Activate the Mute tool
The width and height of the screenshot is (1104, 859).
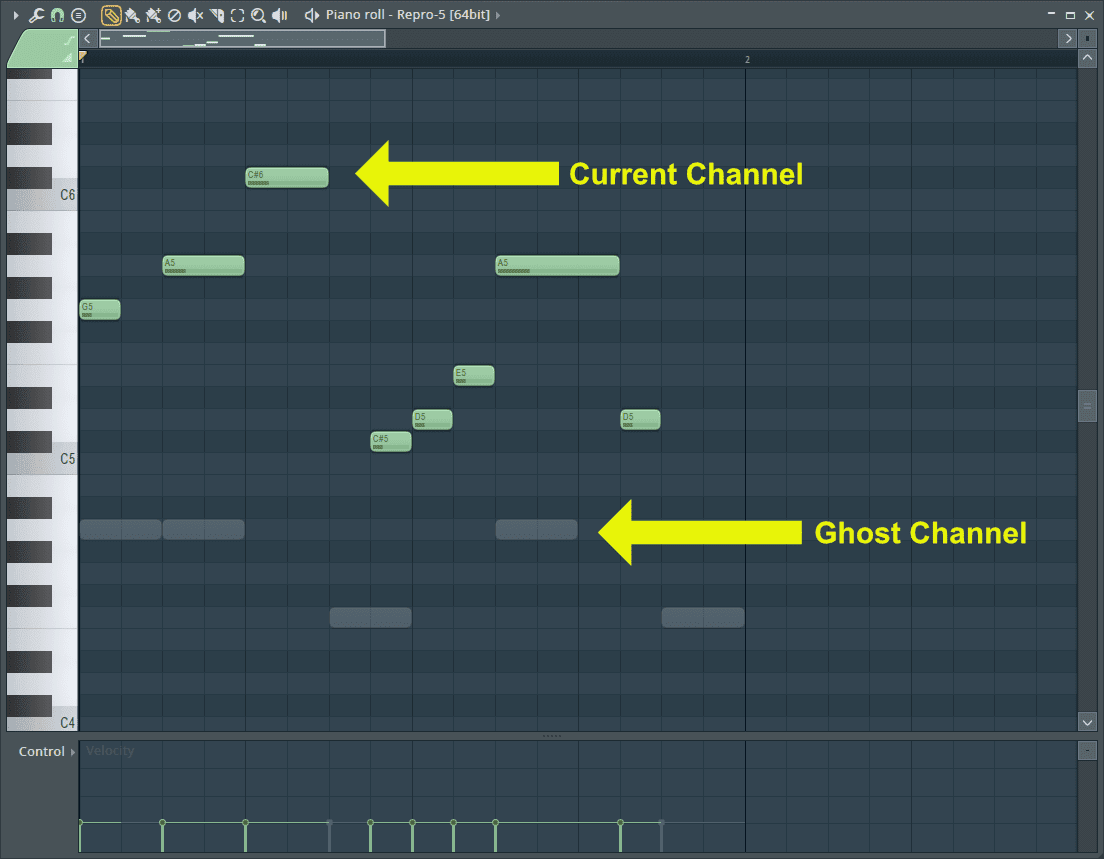pos(193,15)
